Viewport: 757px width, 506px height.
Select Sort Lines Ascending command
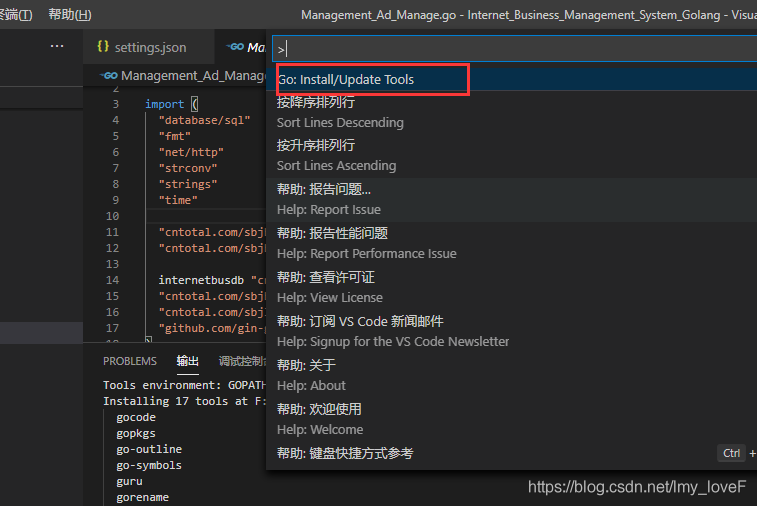pyautogui.click(x=511, y=155)
